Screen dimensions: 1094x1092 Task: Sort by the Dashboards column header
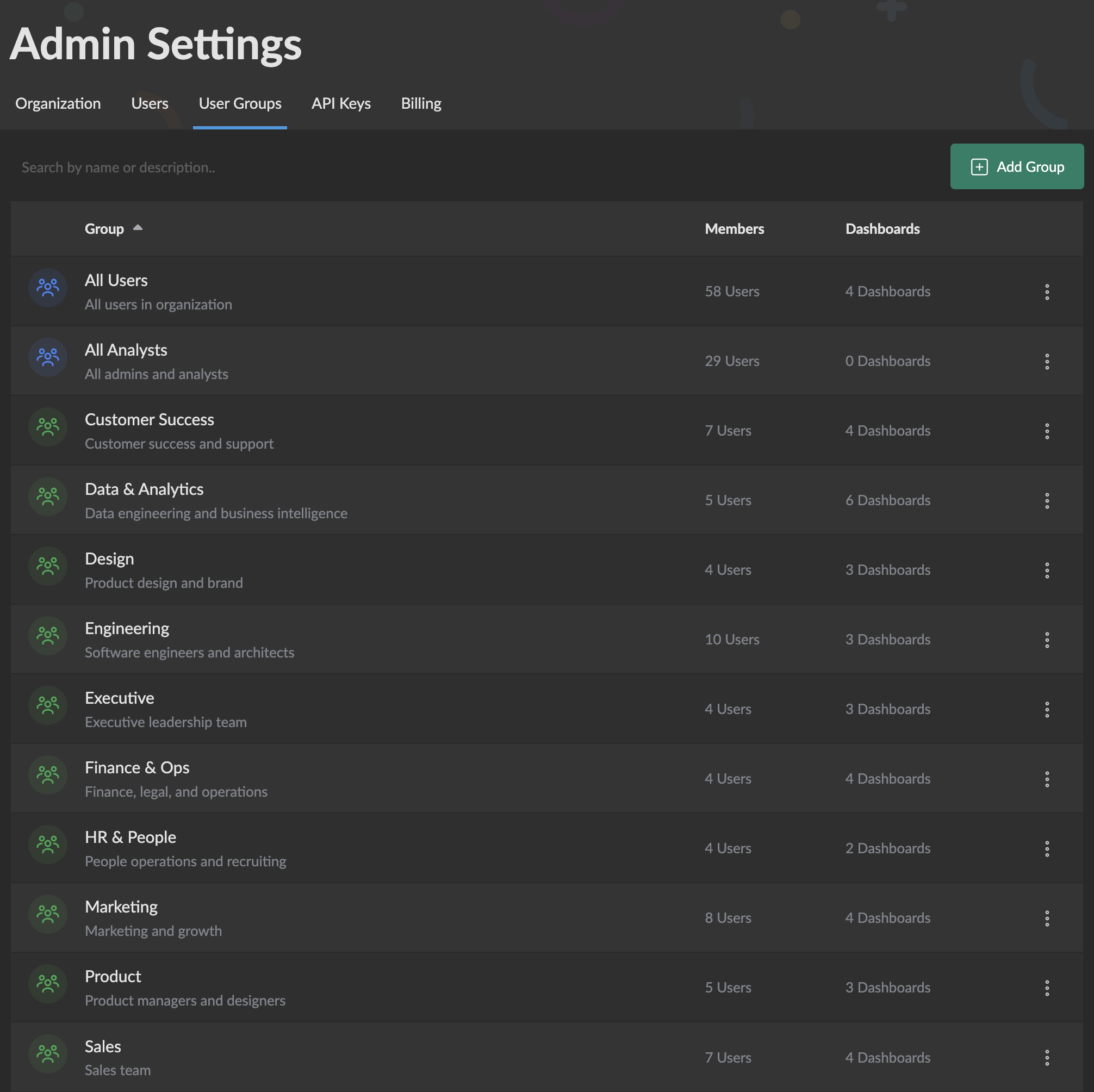882,229
